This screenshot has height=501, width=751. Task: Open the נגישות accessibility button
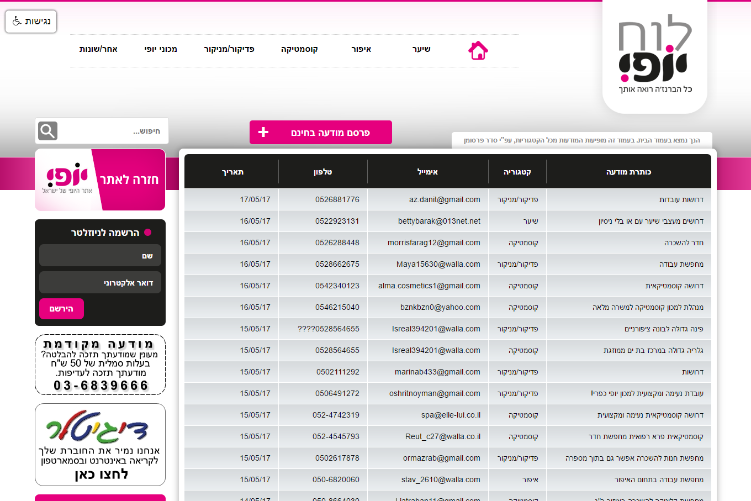[31, 21]
